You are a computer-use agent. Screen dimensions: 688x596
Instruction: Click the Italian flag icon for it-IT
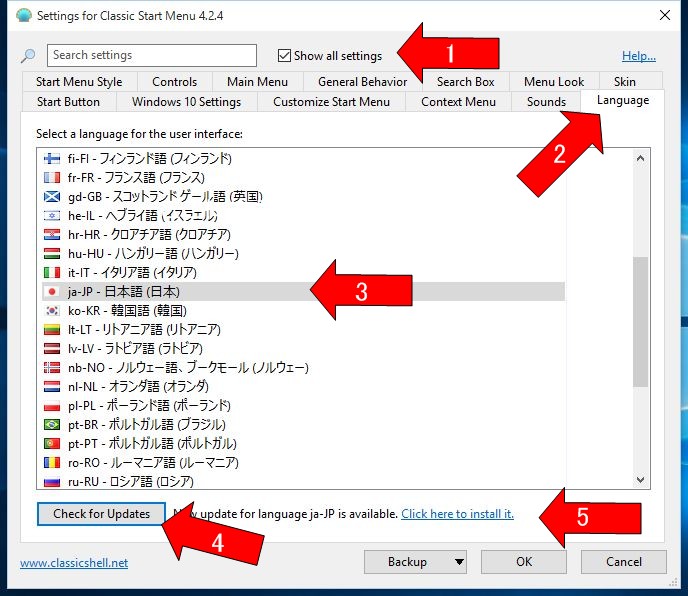point(52,273)
